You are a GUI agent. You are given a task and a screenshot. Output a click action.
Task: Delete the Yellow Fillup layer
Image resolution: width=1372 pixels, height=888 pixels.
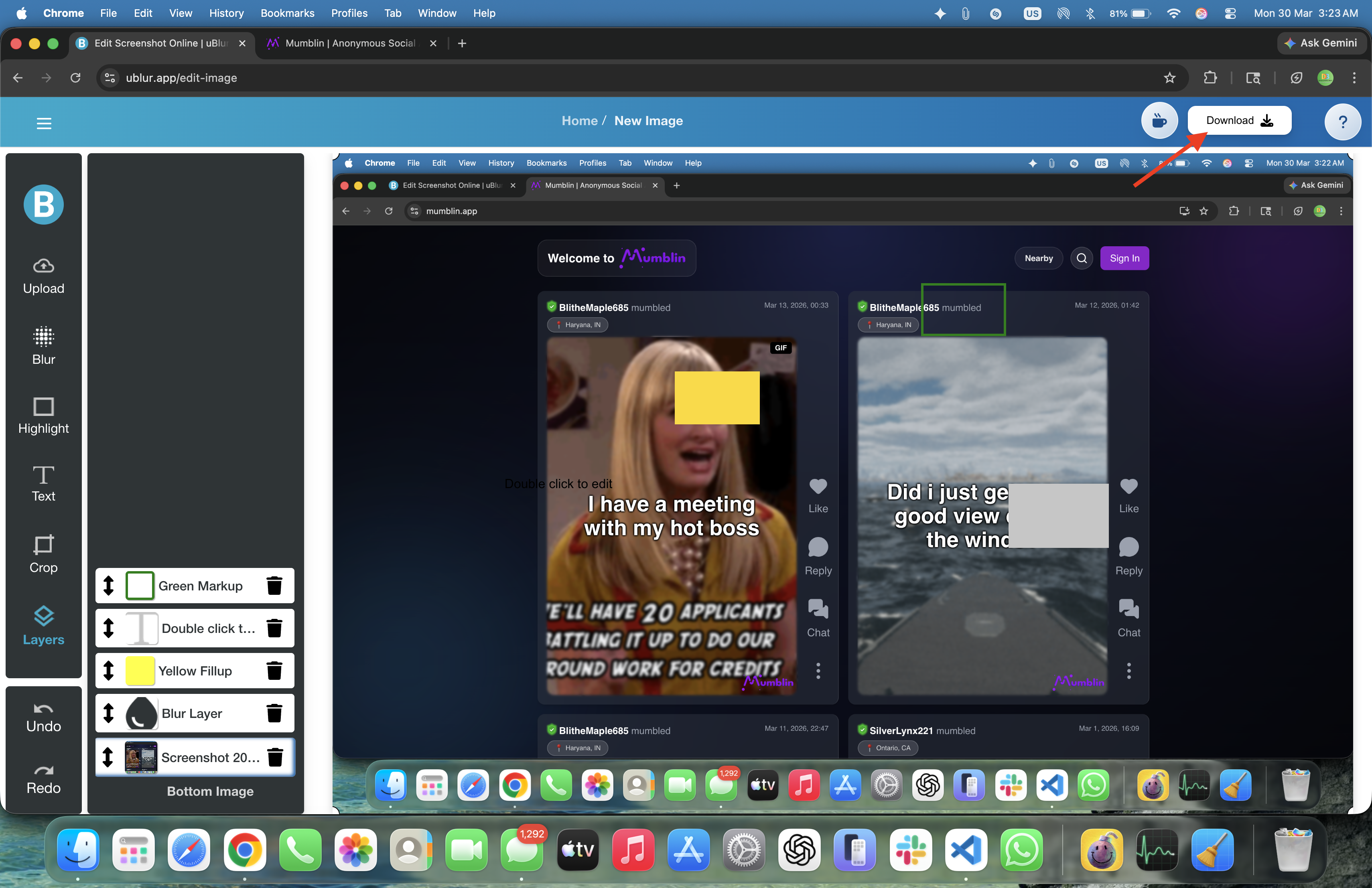[x=274, y=671]
